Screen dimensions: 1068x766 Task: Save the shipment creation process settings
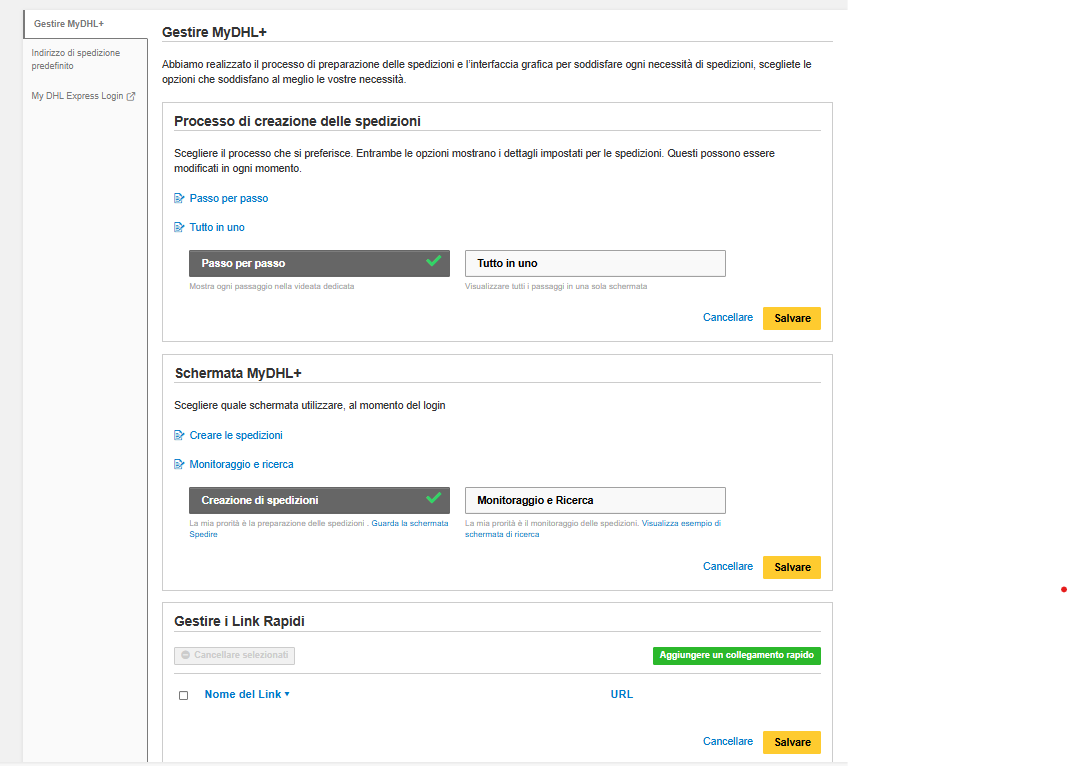click(792, 318)
